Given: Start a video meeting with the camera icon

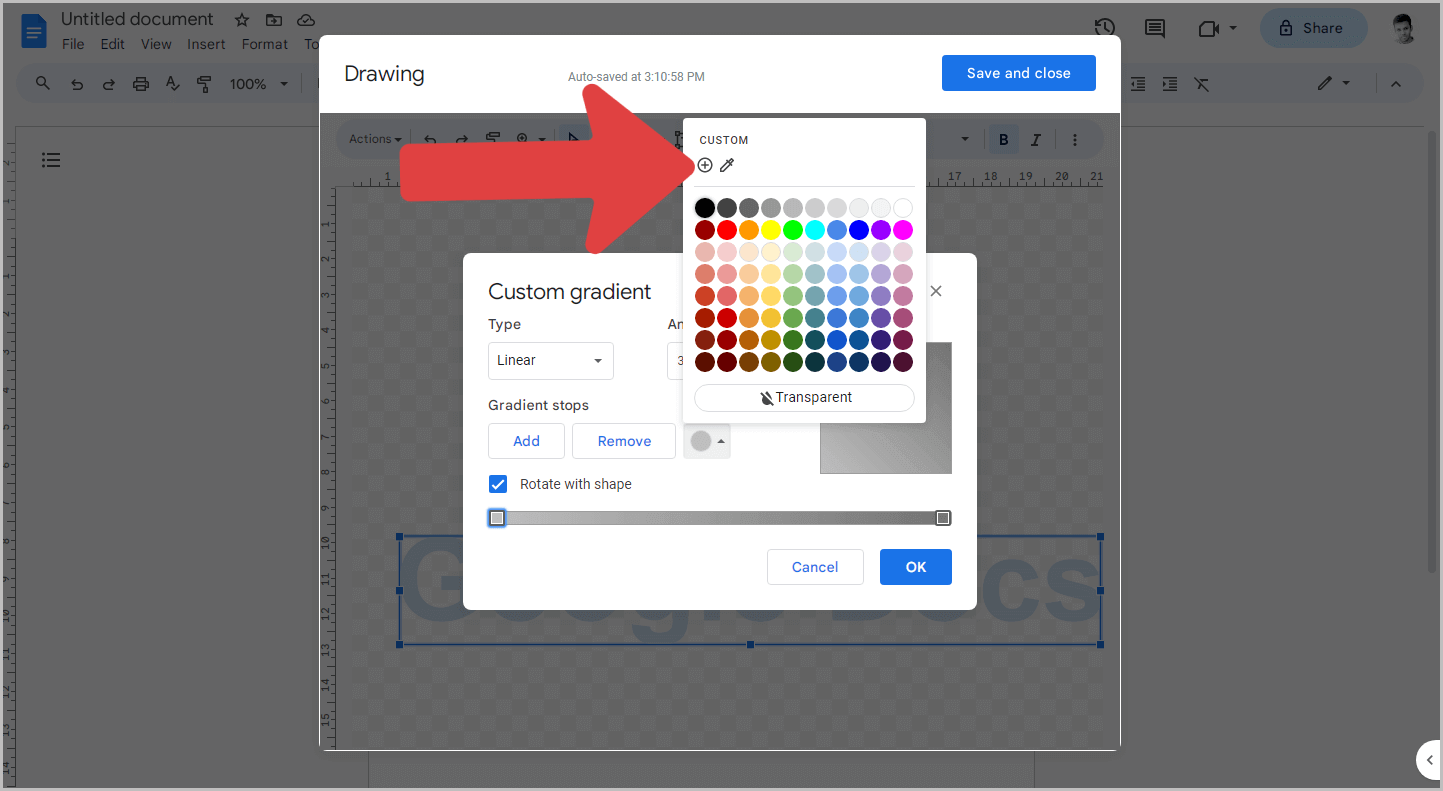Looking at the screenshot, I should tap(1208, 28).
